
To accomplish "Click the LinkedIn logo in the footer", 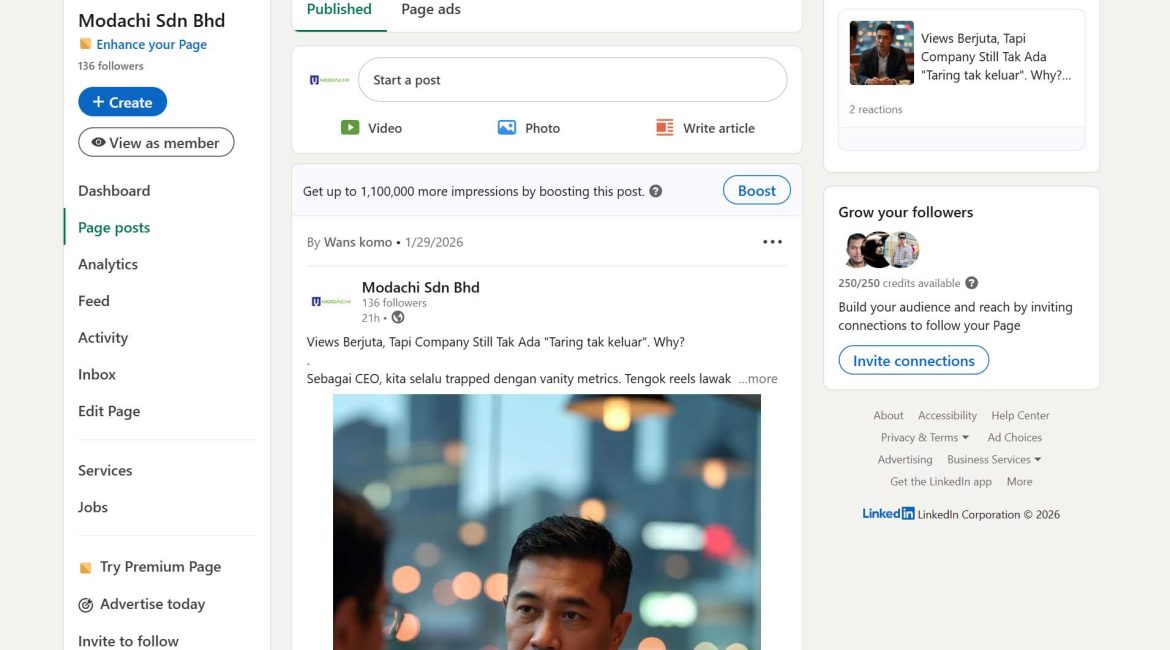I will [x=887, y=513].
